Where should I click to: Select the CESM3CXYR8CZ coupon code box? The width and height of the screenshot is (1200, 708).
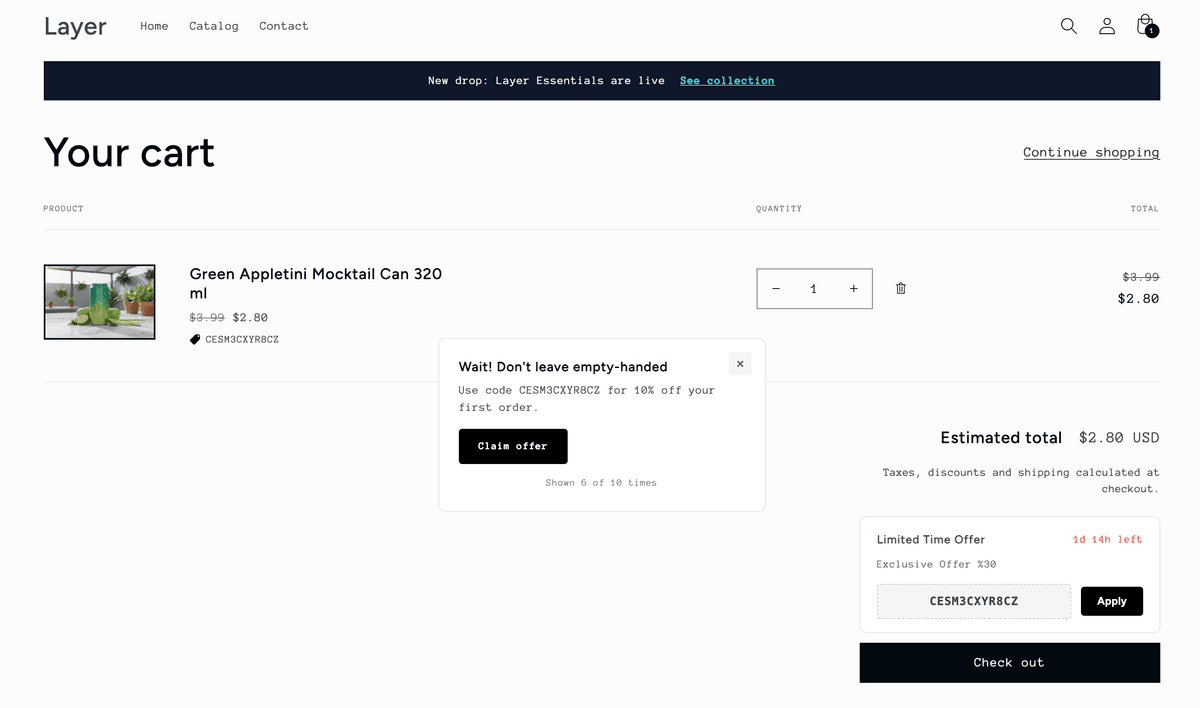coord(973,601)
